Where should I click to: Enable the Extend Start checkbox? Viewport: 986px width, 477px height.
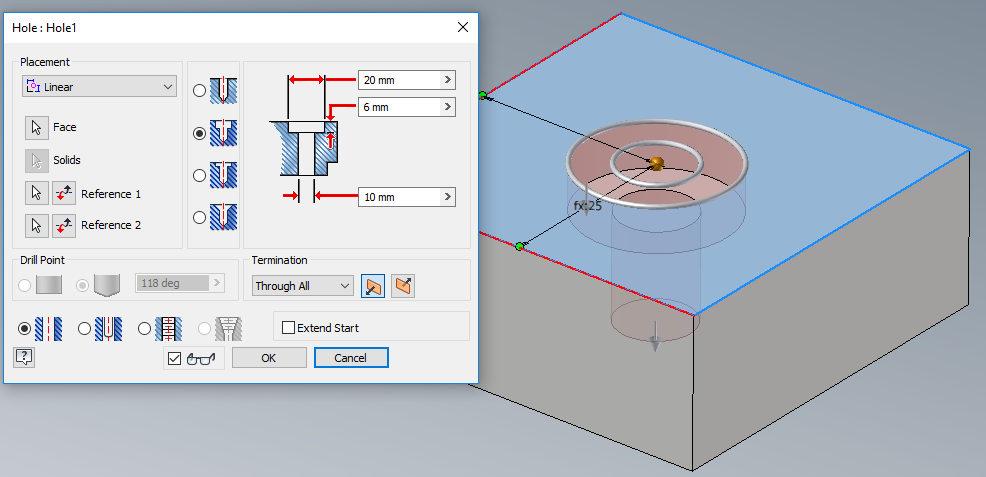tap(289, 327)
